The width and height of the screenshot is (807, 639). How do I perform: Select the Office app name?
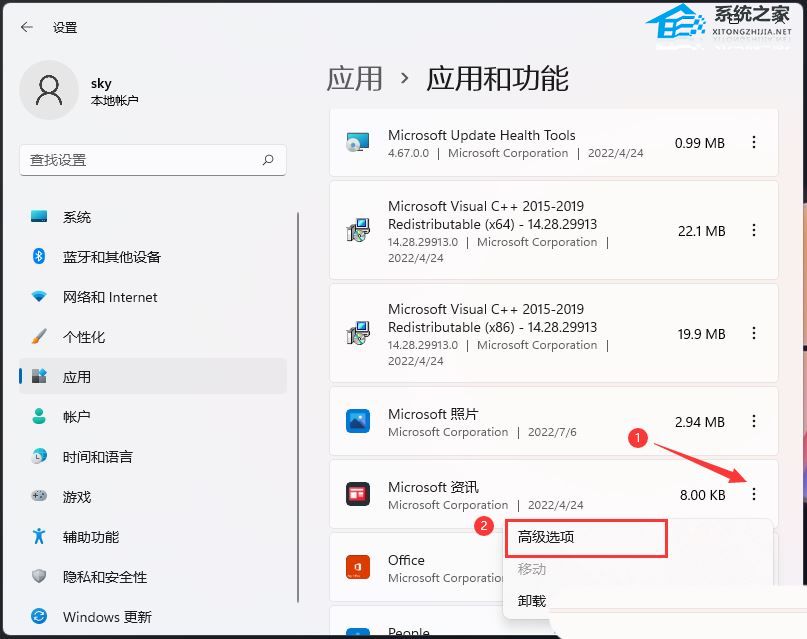(406, 560)
